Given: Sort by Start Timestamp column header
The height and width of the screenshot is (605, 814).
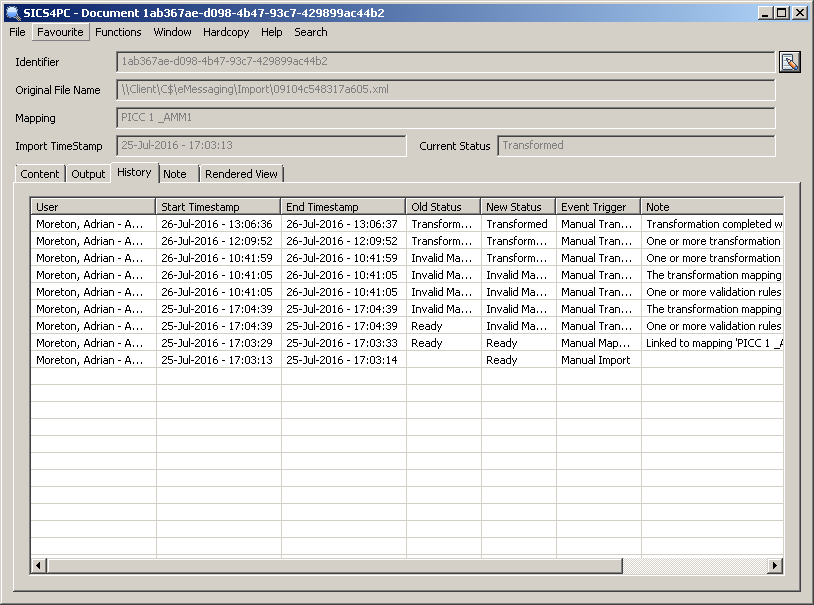Looking at the screenshot, I should (x=218, y=207).
